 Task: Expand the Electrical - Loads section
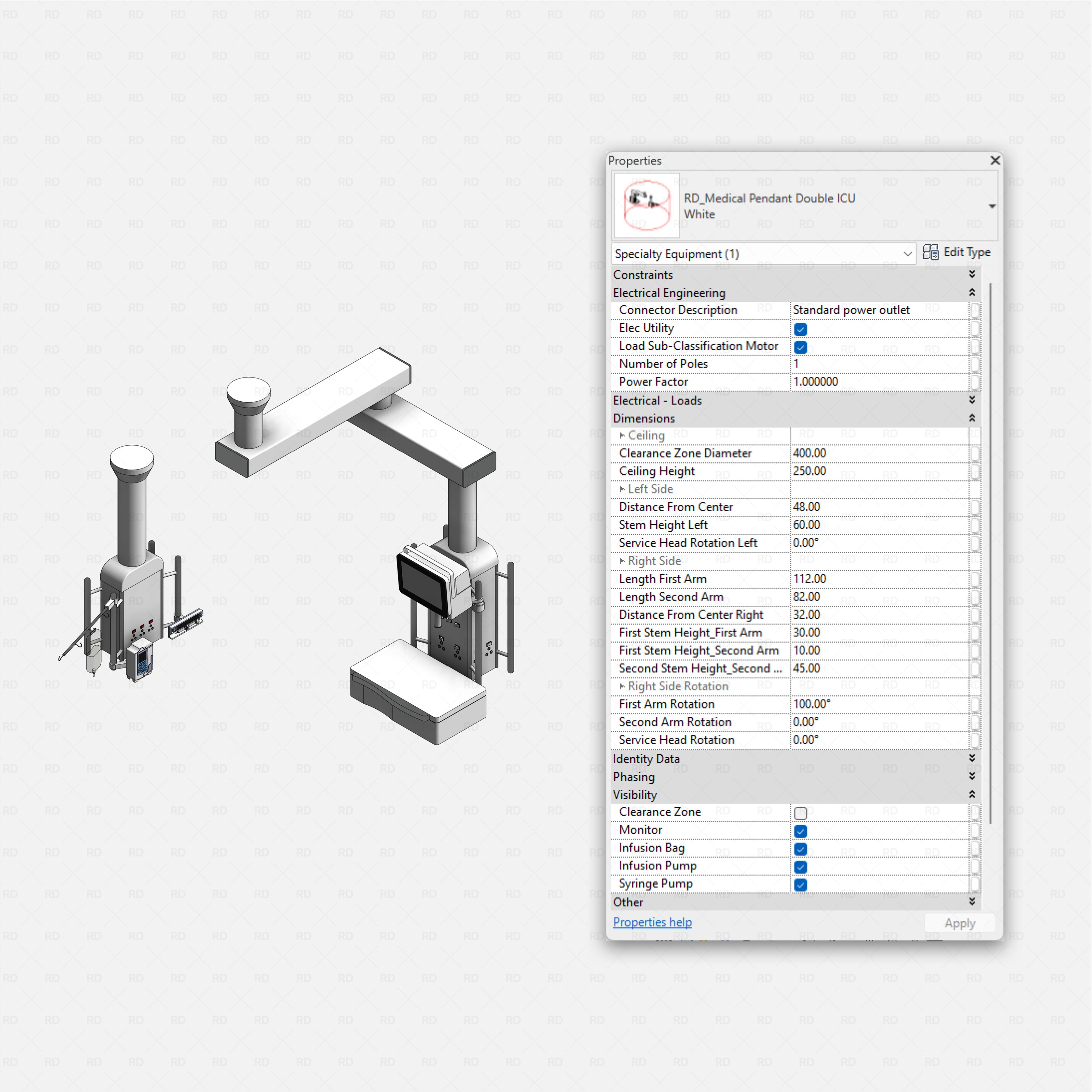point(972,400)
